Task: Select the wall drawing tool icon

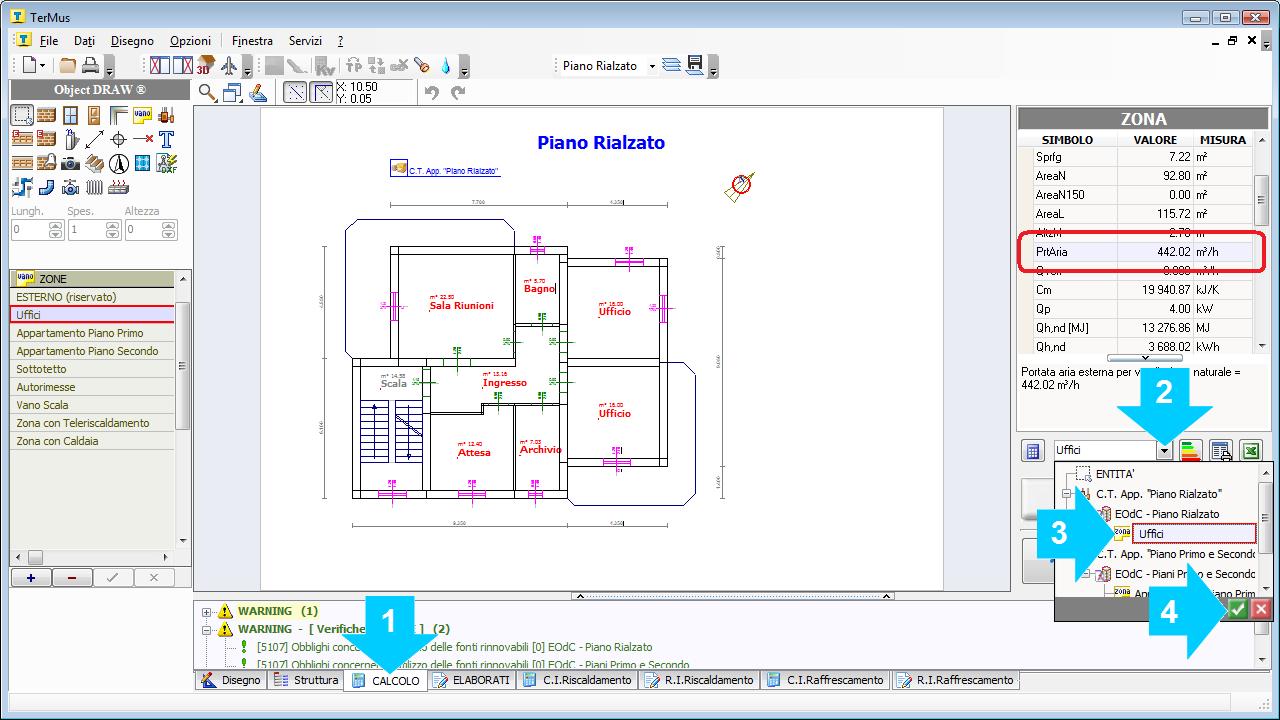Action: click(x=46, y=115)
